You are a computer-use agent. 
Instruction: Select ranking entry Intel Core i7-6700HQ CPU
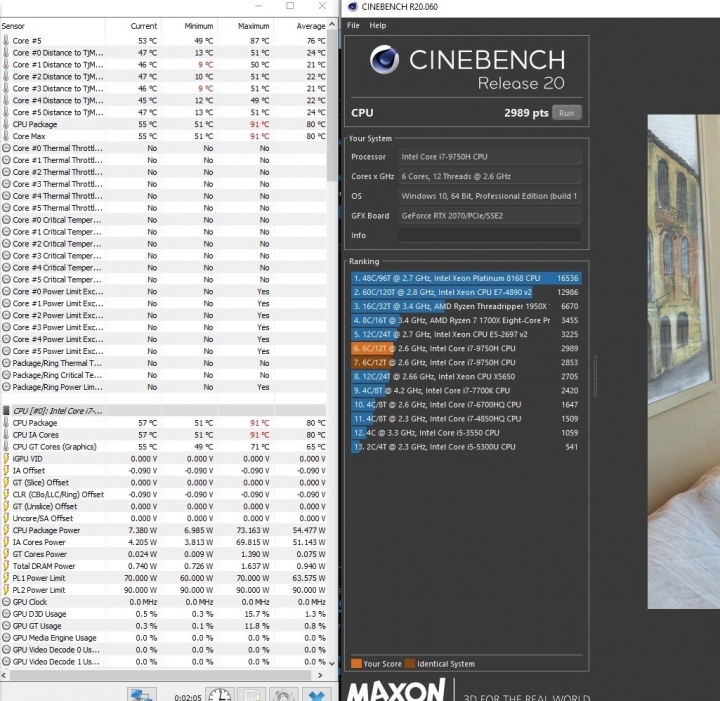[x=466, y=405]
